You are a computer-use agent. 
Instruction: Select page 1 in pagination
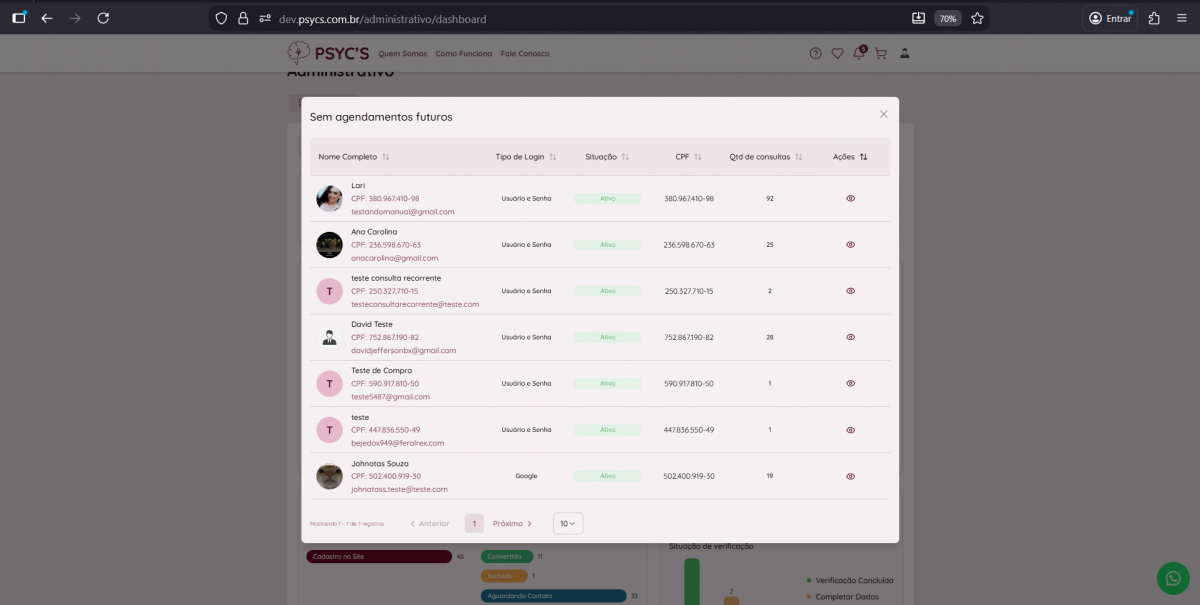point(474,523)
